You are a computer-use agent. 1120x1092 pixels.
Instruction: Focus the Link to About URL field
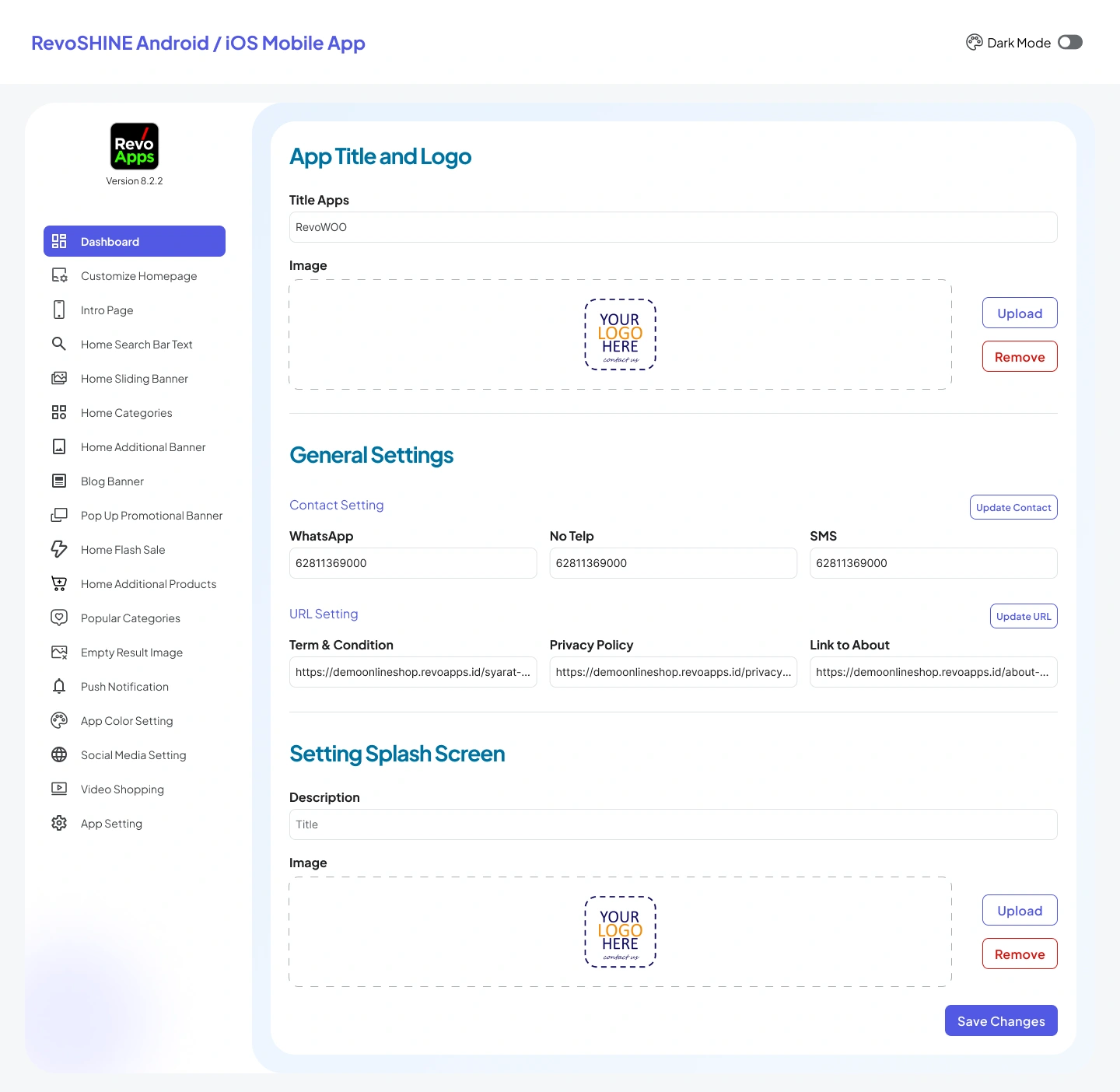(933, 672)
